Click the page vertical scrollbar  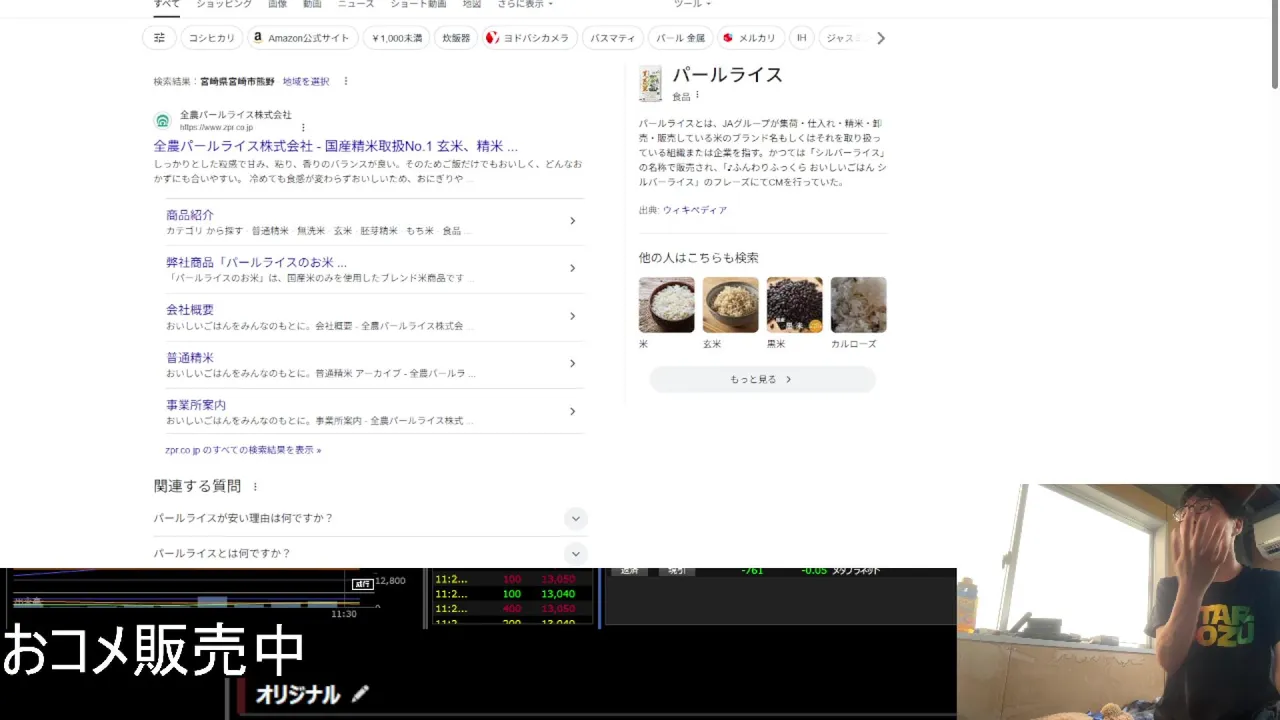tap(1274, 45)
